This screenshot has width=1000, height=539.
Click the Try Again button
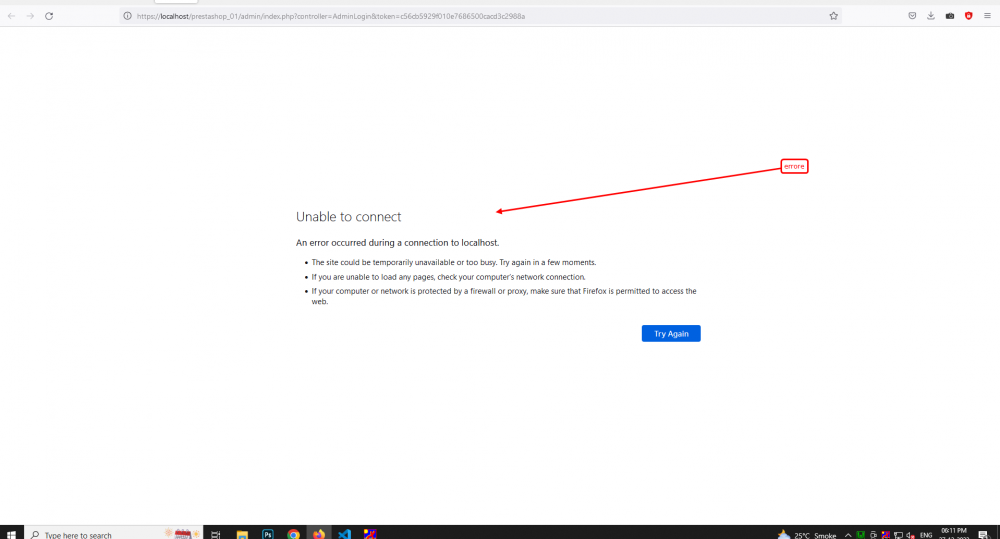coord(671,334)
